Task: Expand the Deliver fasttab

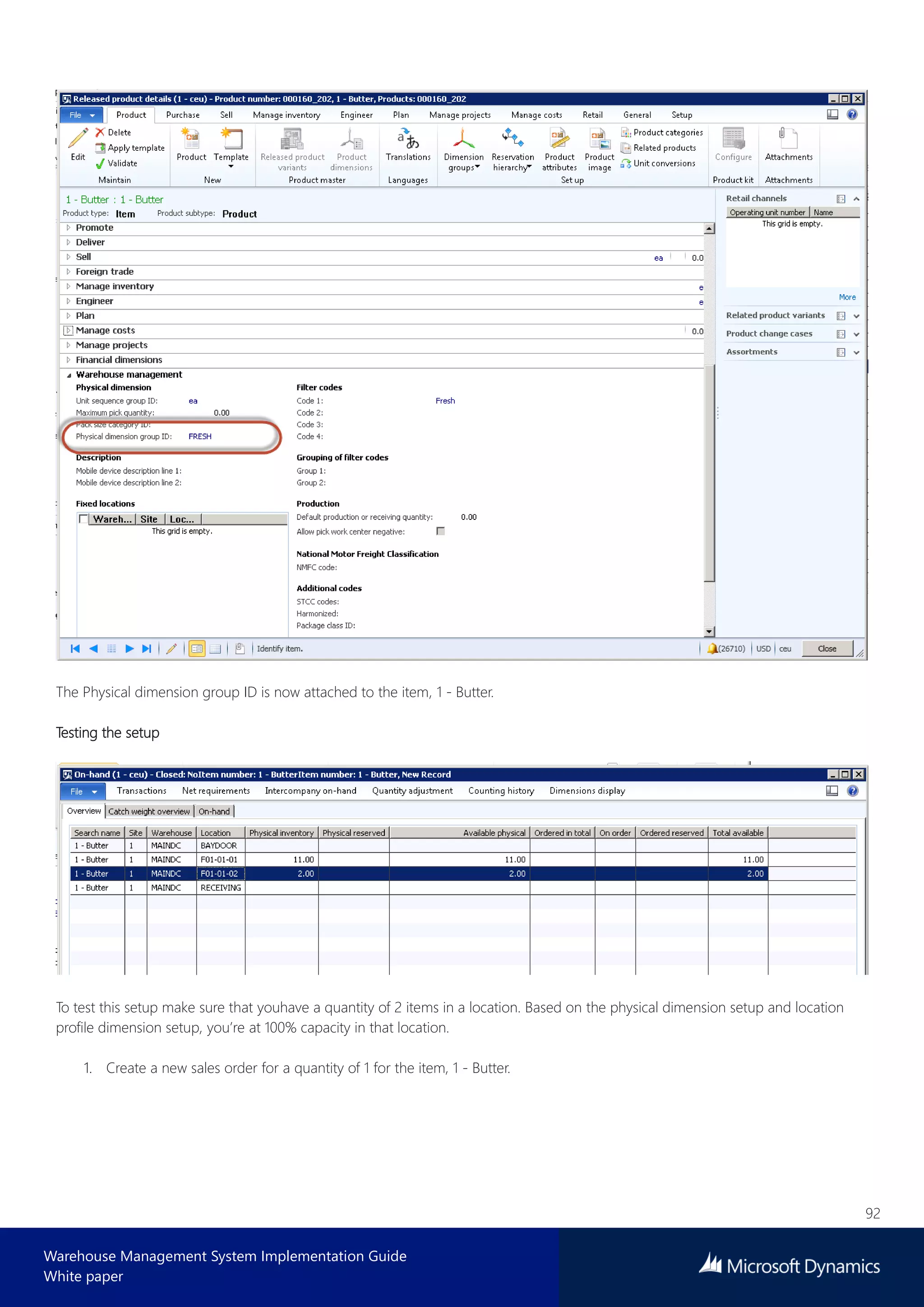Action: click(68, 242)
